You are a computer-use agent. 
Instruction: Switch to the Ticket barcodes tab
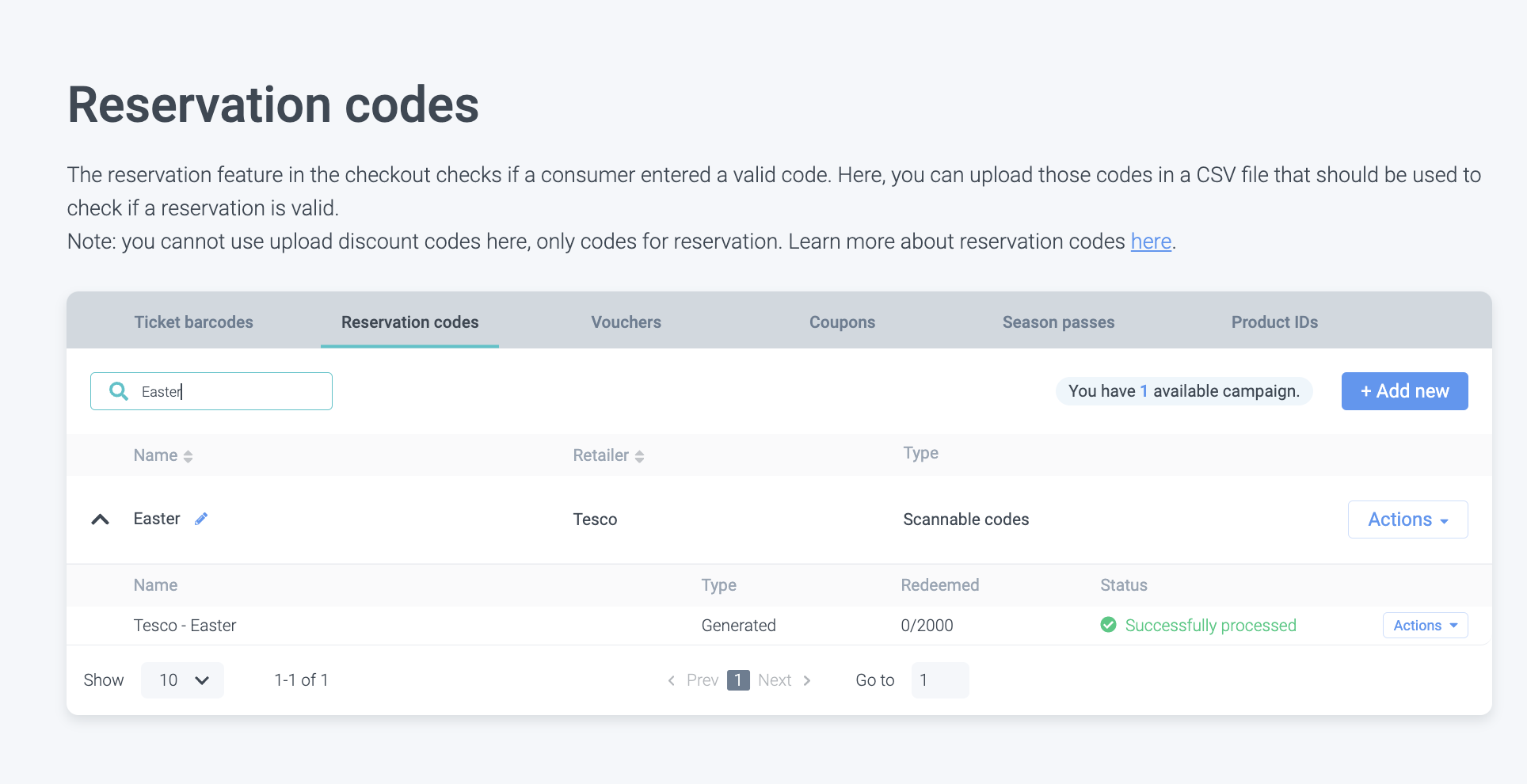pyautogui.click(x=193, y=322)
